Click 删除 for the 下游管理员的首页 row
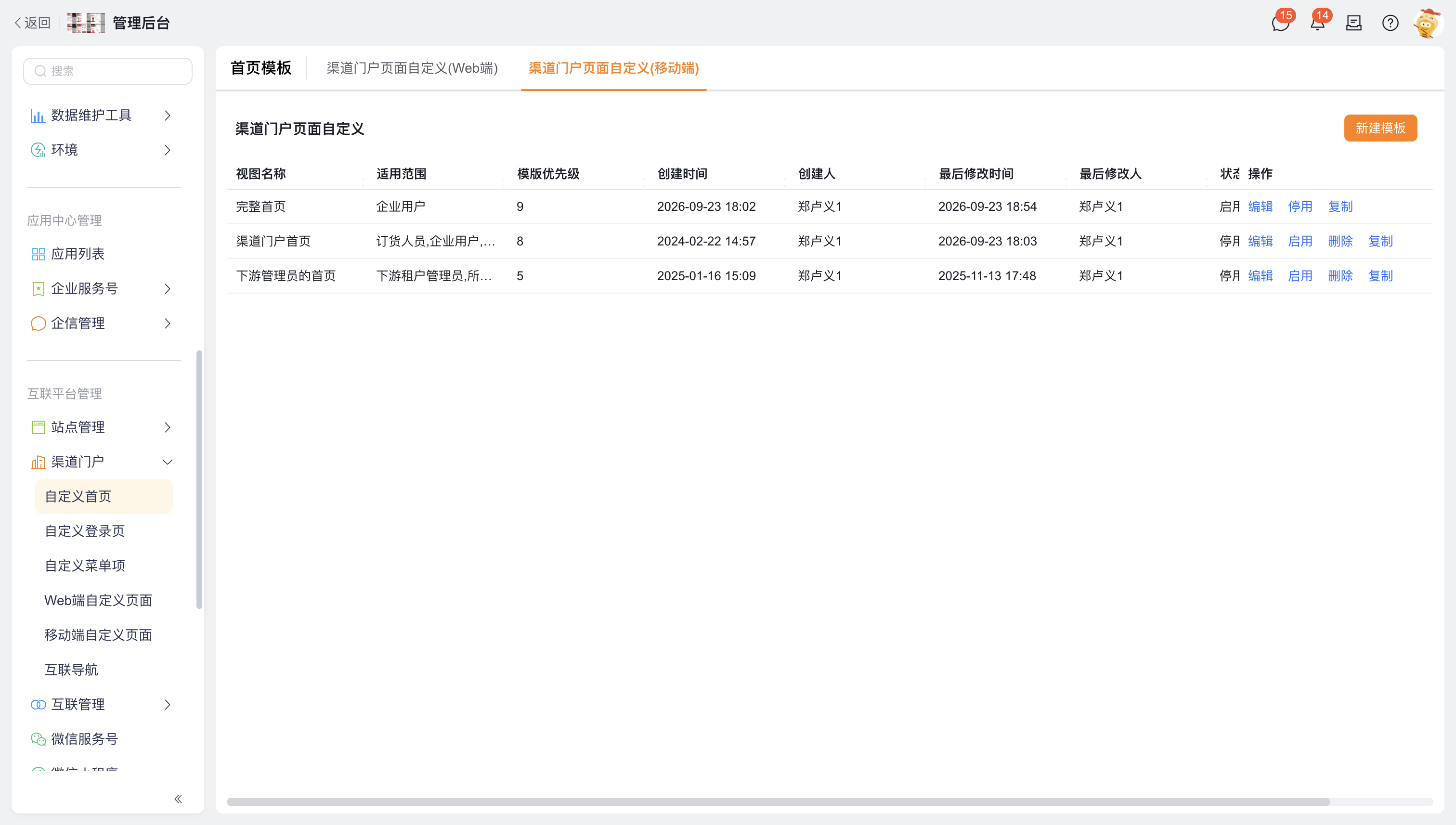 point(1340,276)
